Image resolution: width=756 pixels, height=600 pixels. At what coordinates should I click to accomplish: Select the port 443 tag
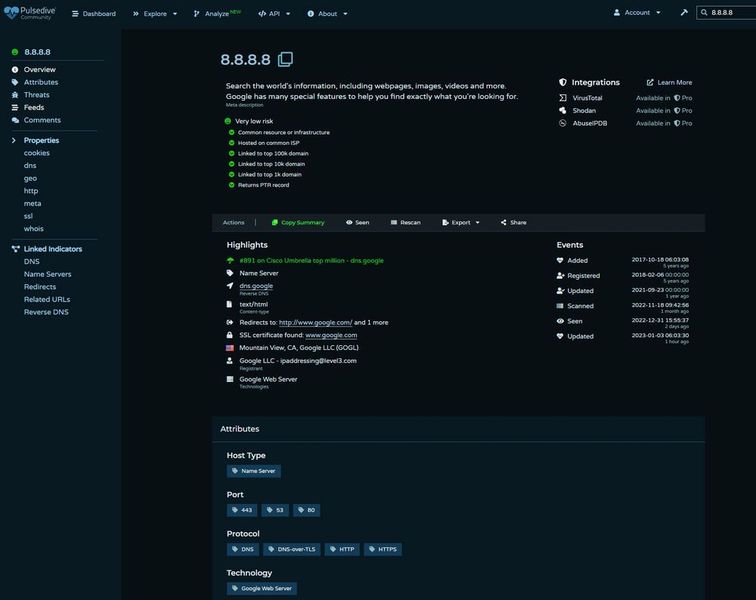(242, 510)
